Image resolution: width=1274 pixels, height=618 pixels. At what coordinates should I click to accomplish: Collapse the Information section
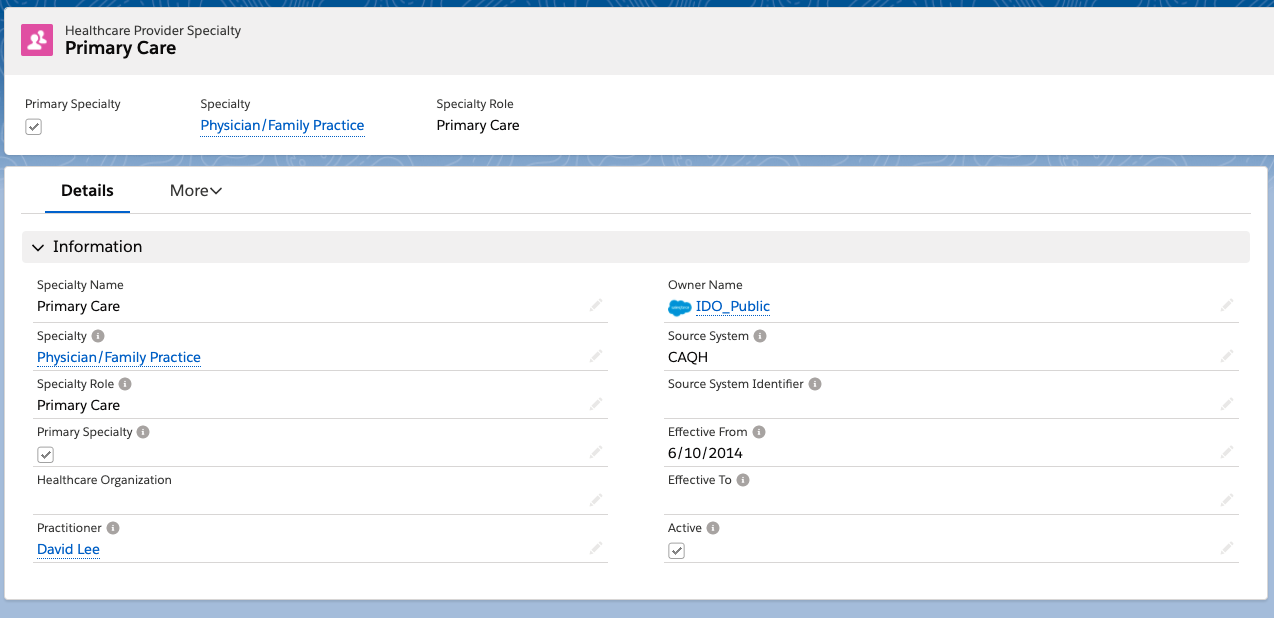click(x=37, y=247)
